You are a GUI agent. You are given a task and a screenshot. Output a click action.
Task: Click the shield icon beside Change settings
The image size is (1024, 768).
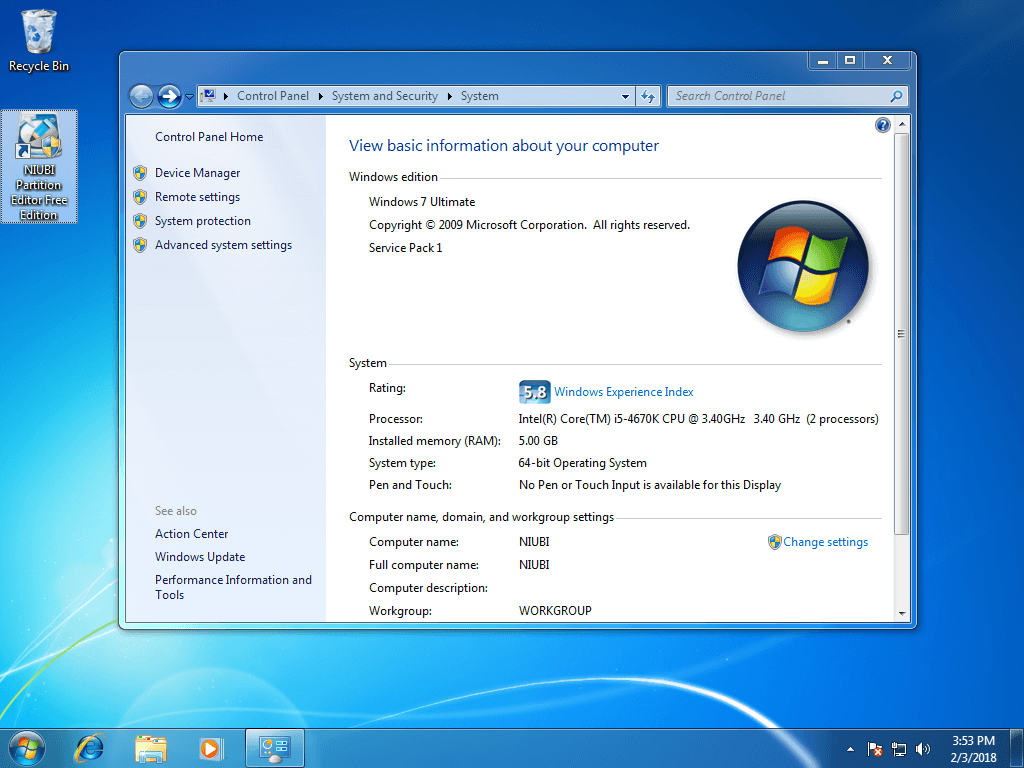click(775, 542)
